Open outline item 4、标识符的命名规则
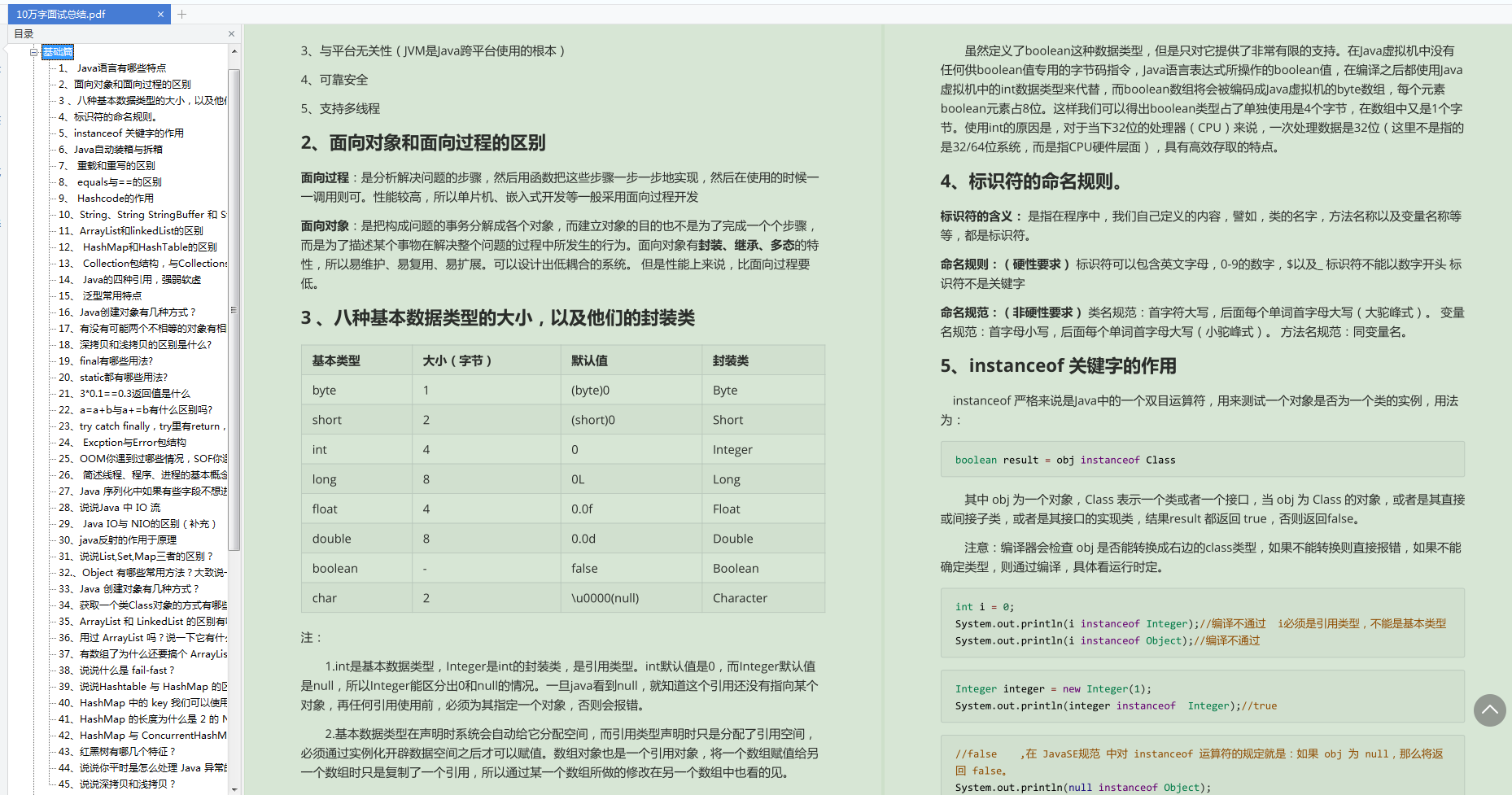 pos(107,117)
